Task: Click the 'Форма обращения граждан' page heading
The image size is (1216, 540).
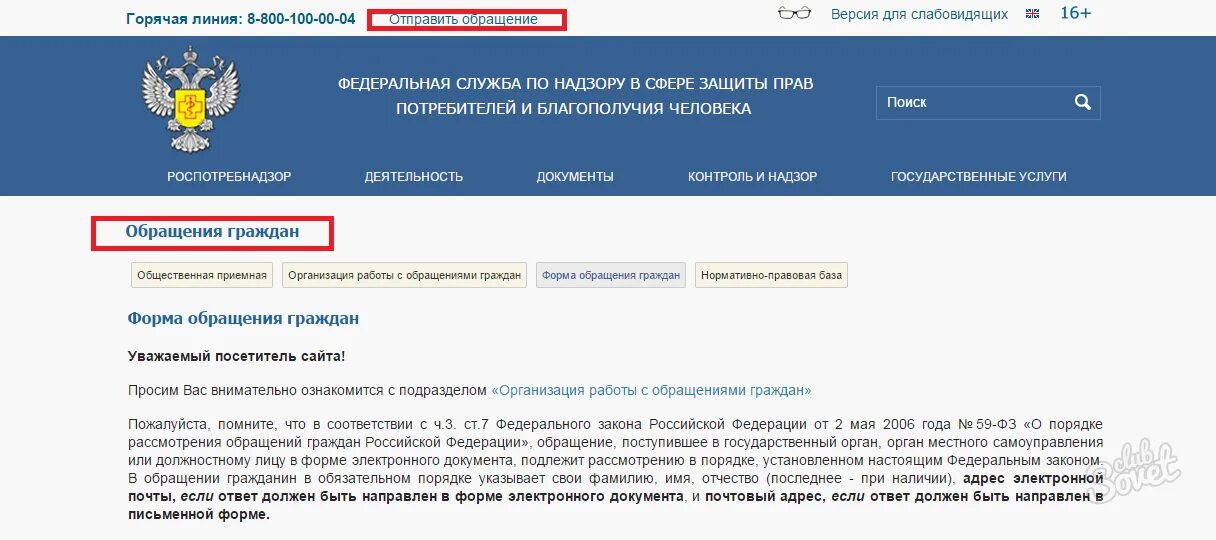Action: pyautogui.click(x=243, y=319)
